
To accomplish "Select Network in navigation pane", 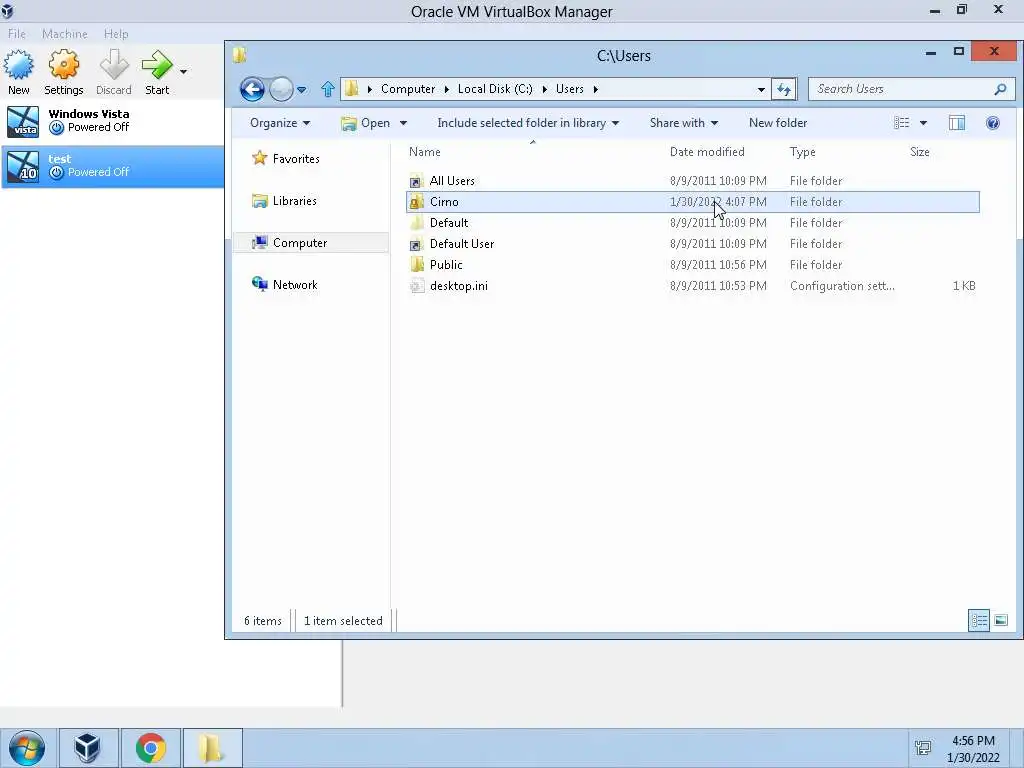I will point(285,285).
